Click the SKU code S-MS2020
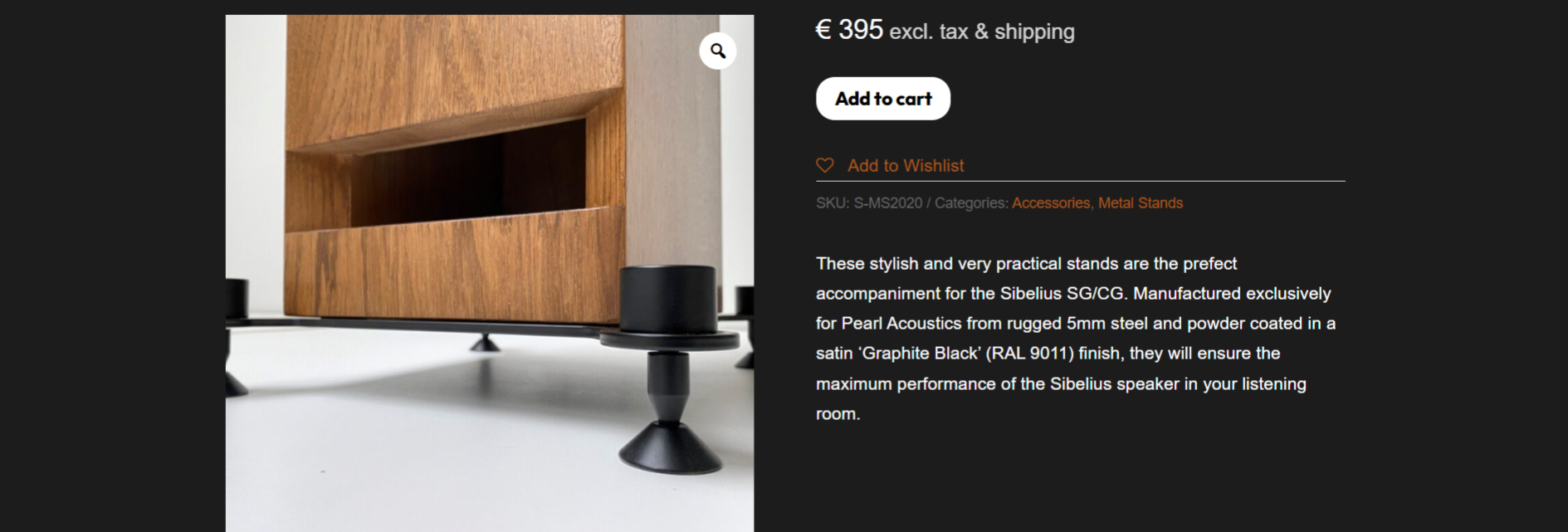Viewport: 1568px width, 532px height. [887, 203]
